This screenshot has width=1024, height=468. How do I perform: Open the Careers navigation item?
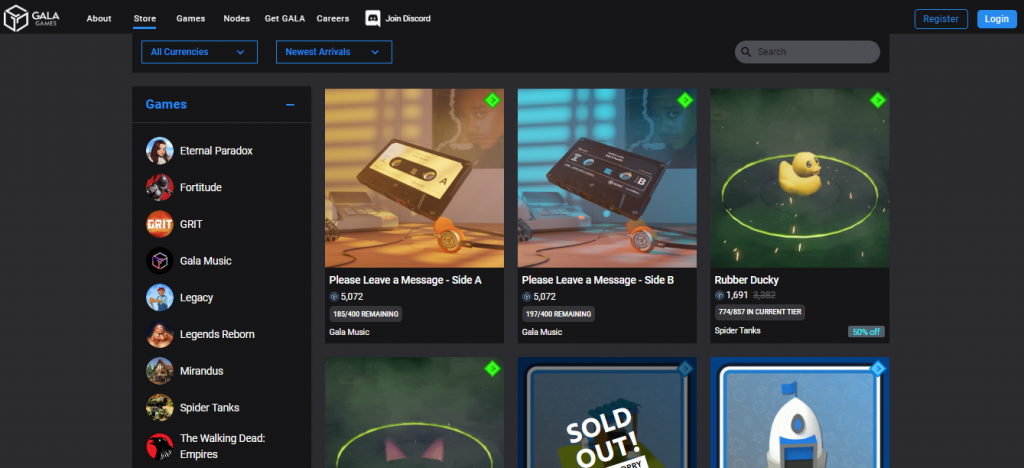point(332,18)
